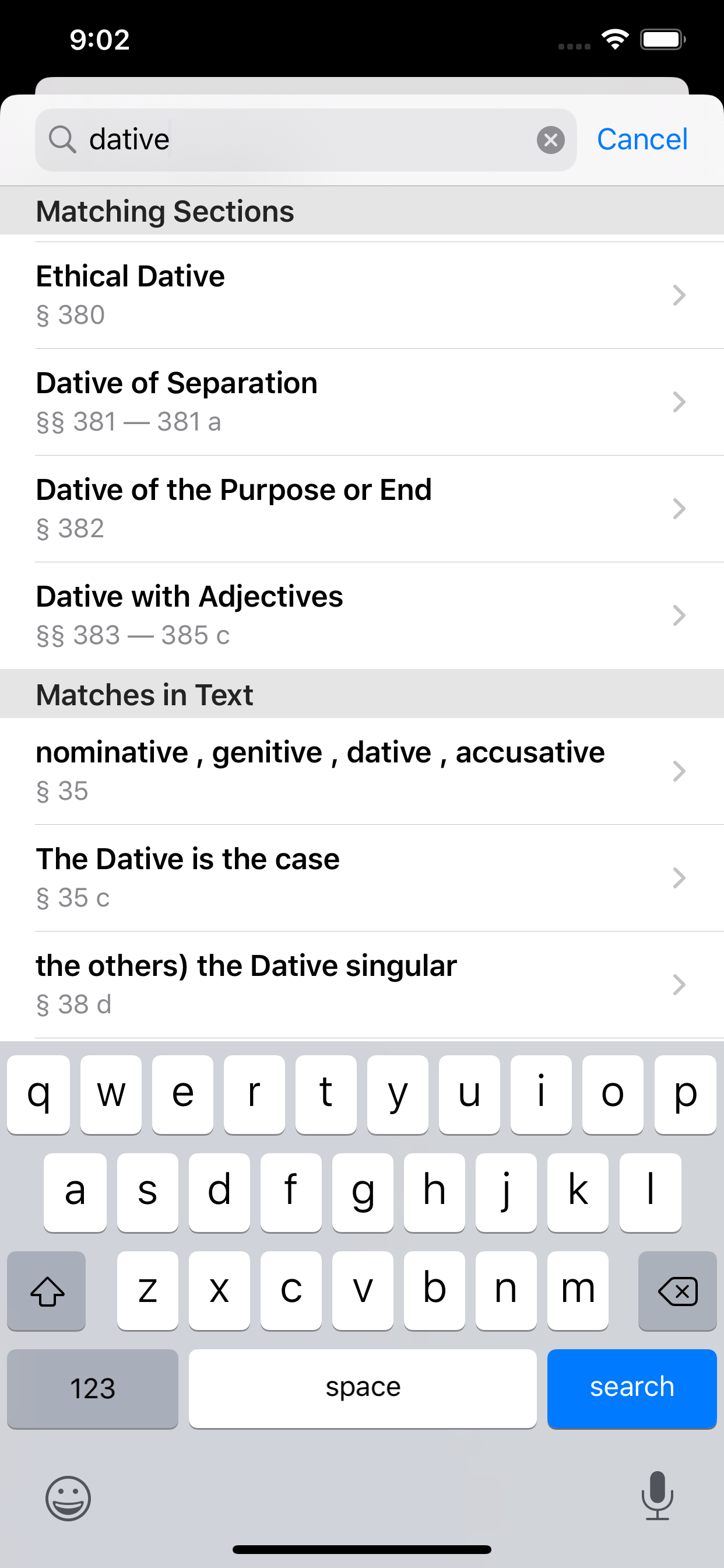Start dictation with the microphone

657,1496
